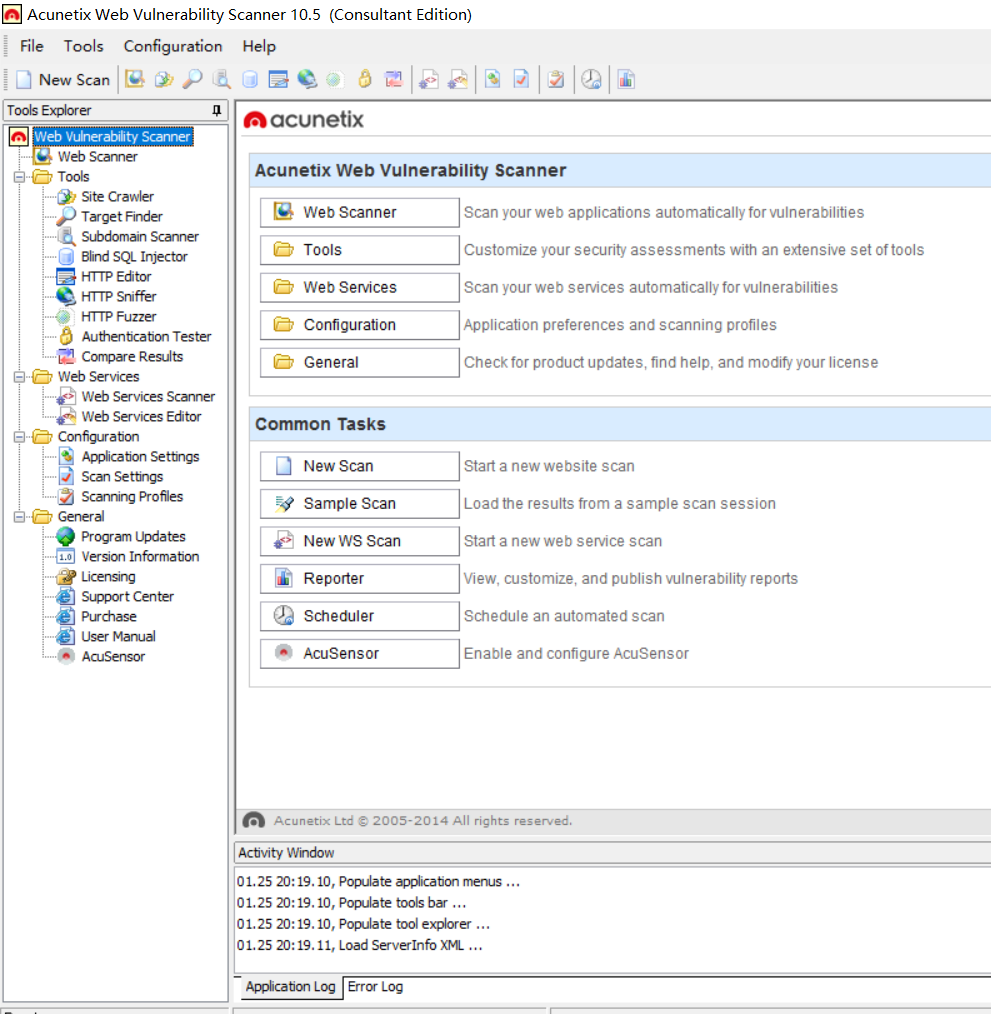The image size is (991, 1014).
Task: Click the Scan Settings toolbar icon
Action: click(521, 80)
